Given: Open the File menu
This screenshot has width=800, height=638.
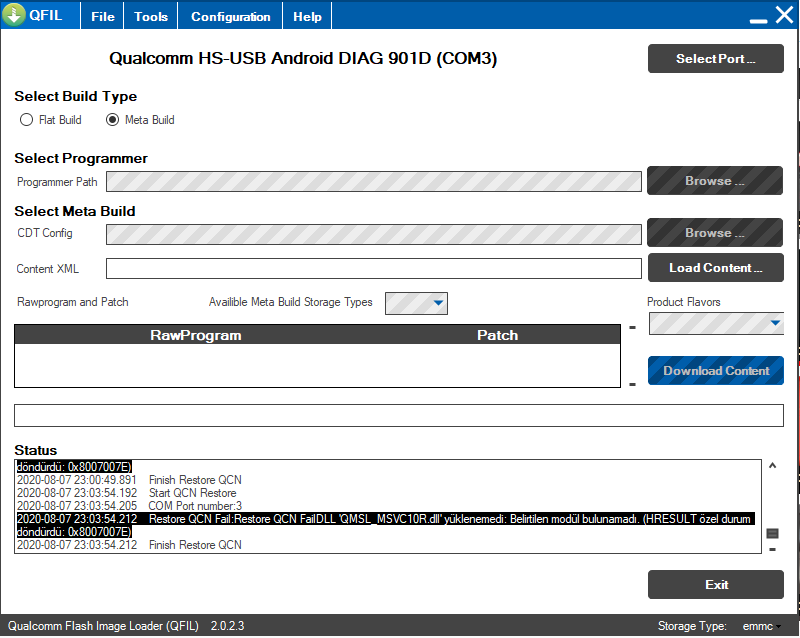Looking at the screenshot, I should (x=103, y=16).
